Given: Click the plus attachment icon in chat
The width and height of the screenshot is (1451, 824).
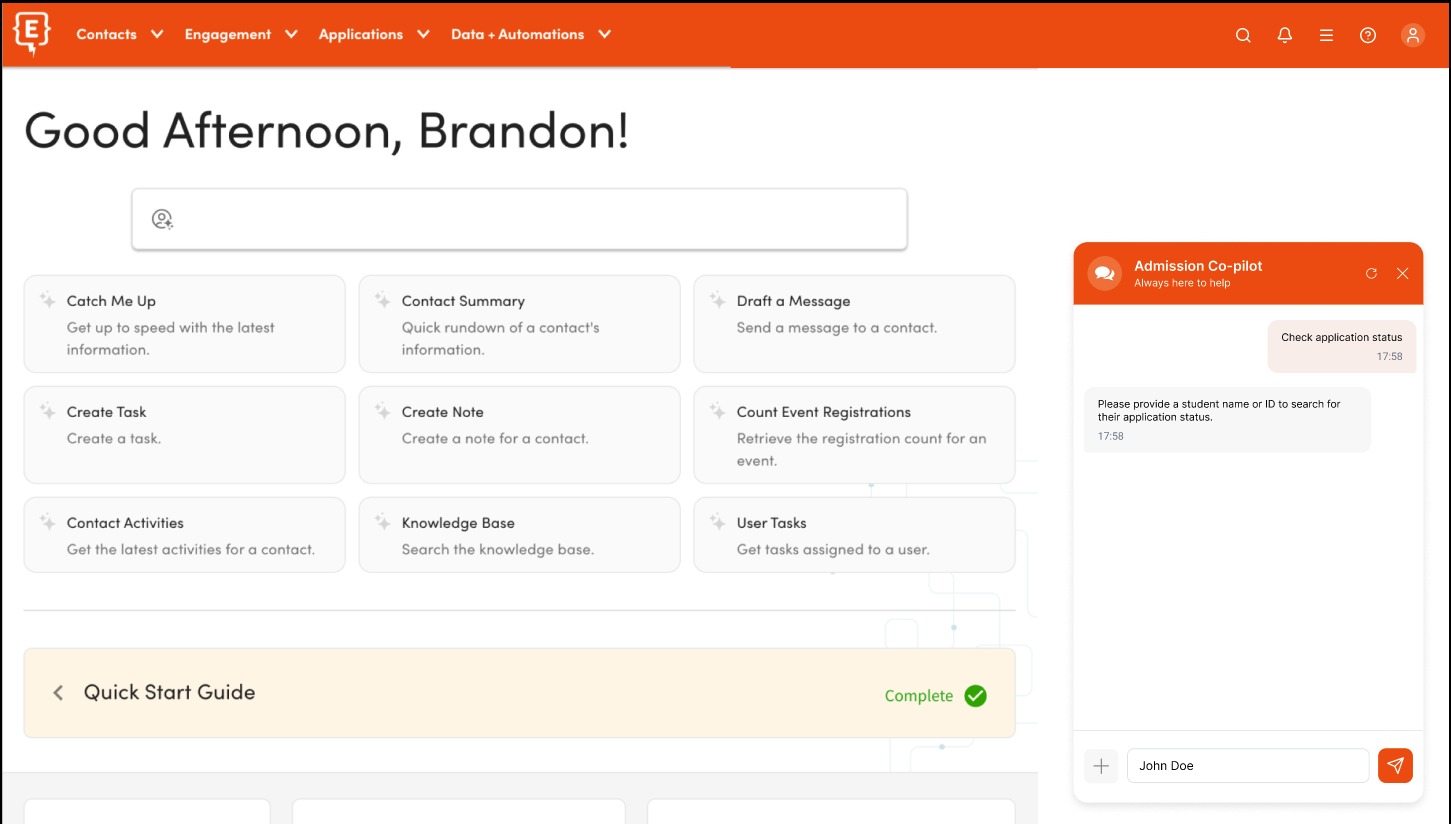Looking at the screenshot, I should tap(1101, 766).
